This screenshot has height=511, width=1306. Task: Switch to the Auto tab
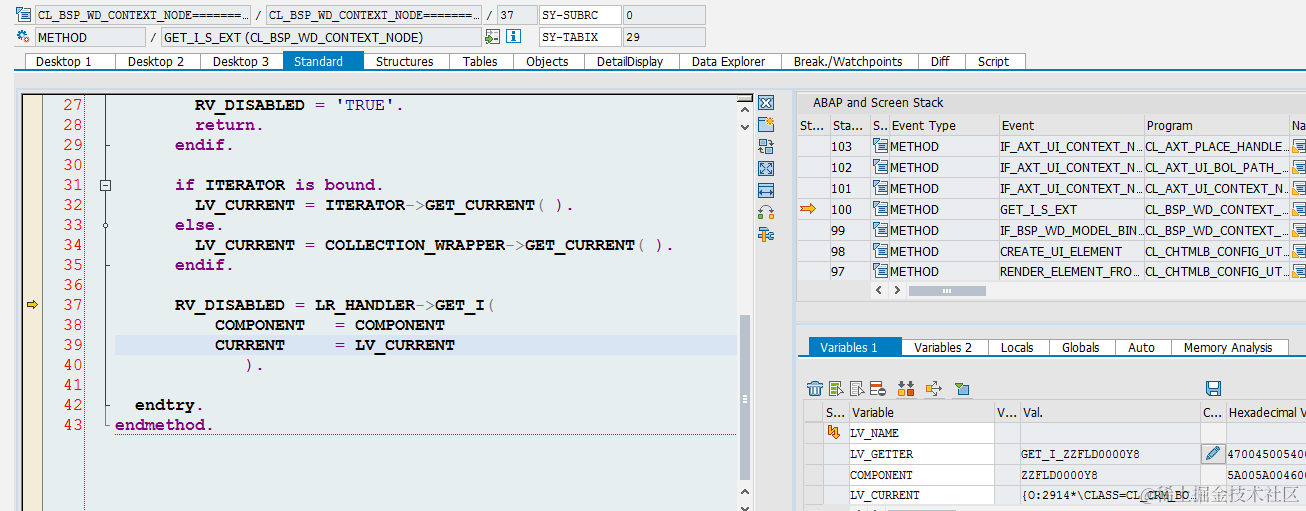pyautogui.click(x=1141, y=347)
